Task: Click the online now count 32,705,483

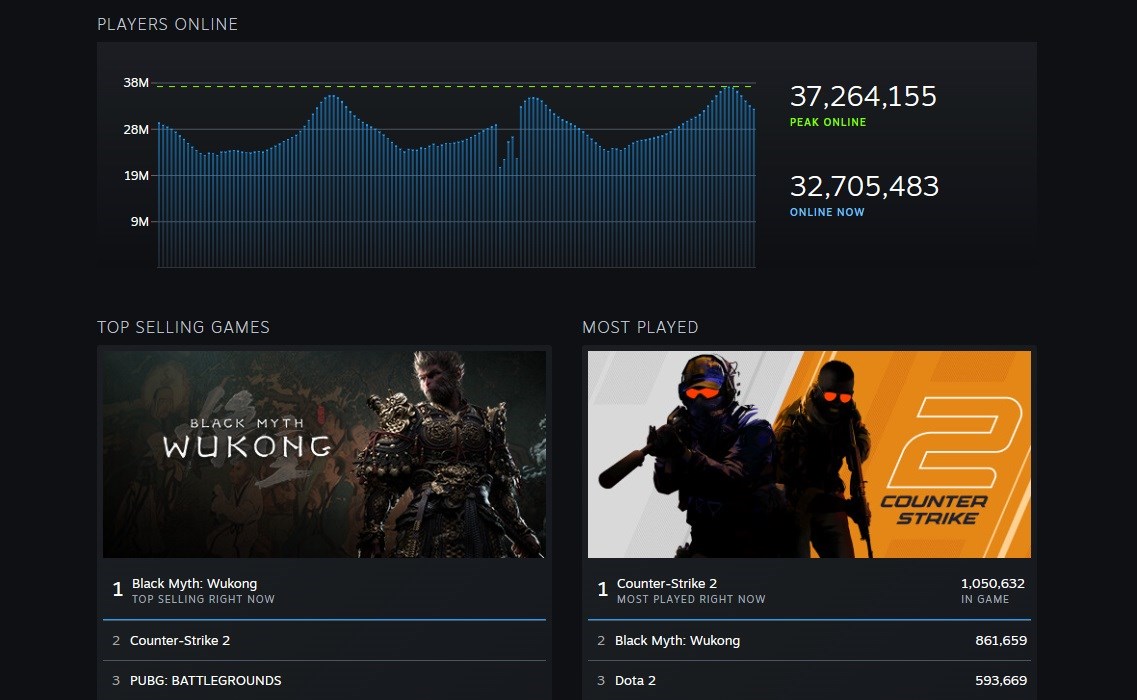Action: [x=864, y=186]
